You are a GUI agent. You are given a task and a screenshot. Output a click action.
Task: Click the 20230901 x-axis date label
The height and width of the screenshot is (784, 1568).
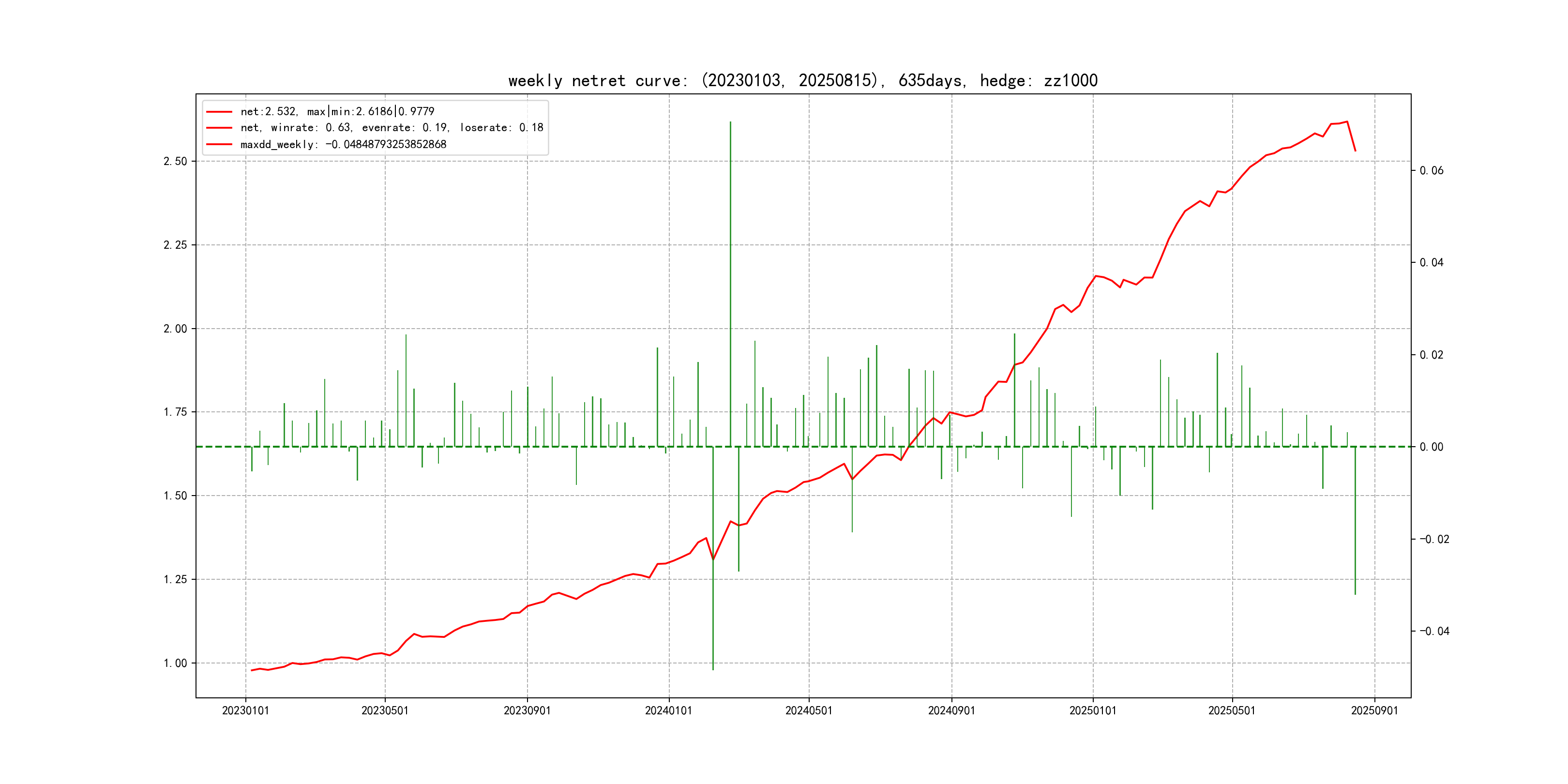tap(527, 710)
